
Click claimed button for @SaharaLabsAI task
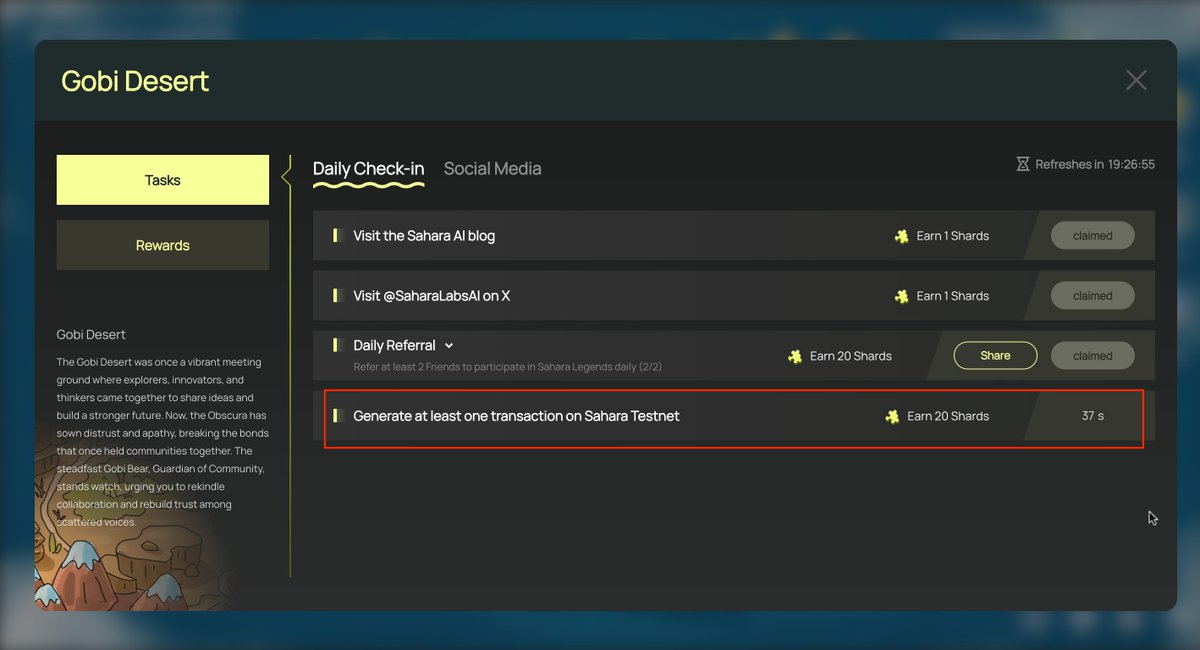point(1092,296)
